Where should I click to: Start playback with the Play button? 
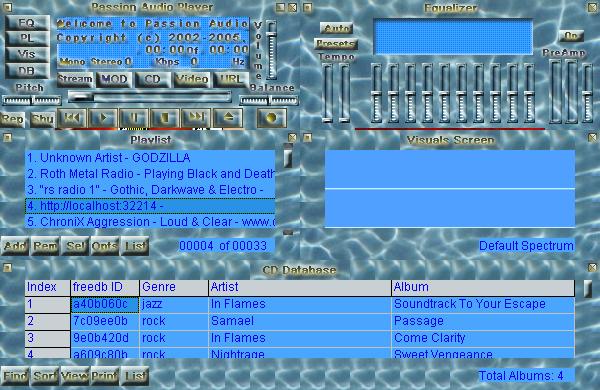103,117
